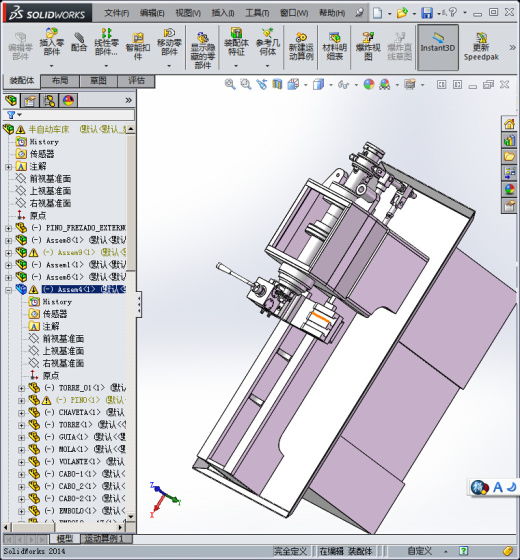Click Zoom to Fit icon
Screen dimensions: 520x560
click(230, 85)
